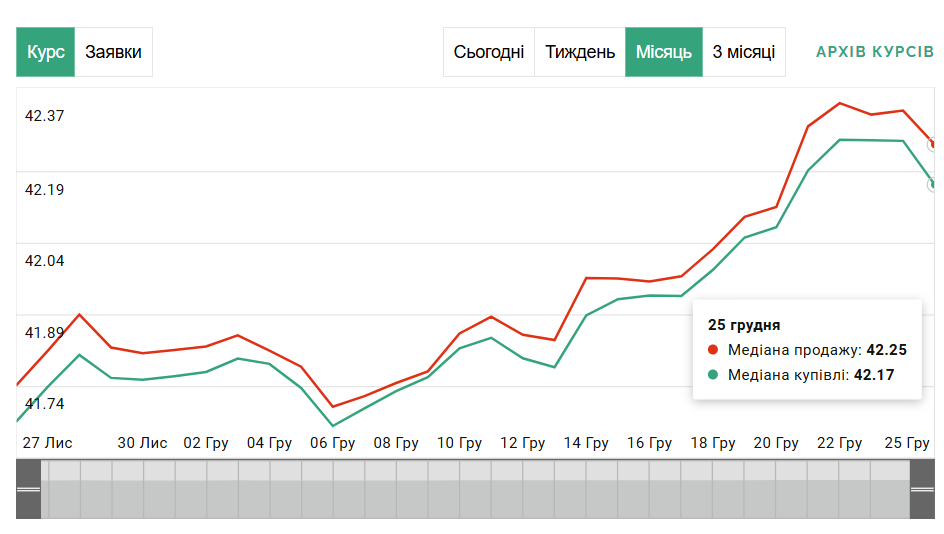Click the red sell-median marker at chart edge
Viewport: 944px width, 534px height.
[x=933, y=145]
